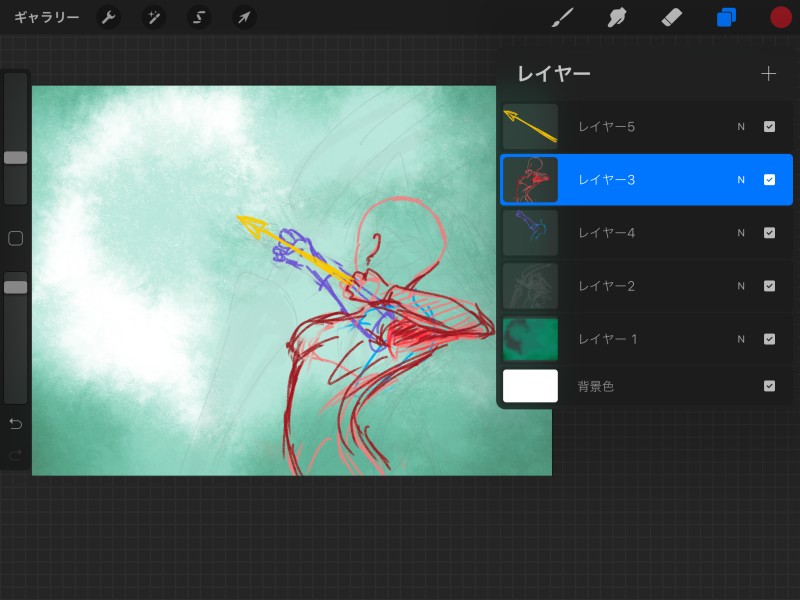This screenshot has height=600, width=800.
Task: Tap the sidebar modify square button
Action: click(15, 238)
